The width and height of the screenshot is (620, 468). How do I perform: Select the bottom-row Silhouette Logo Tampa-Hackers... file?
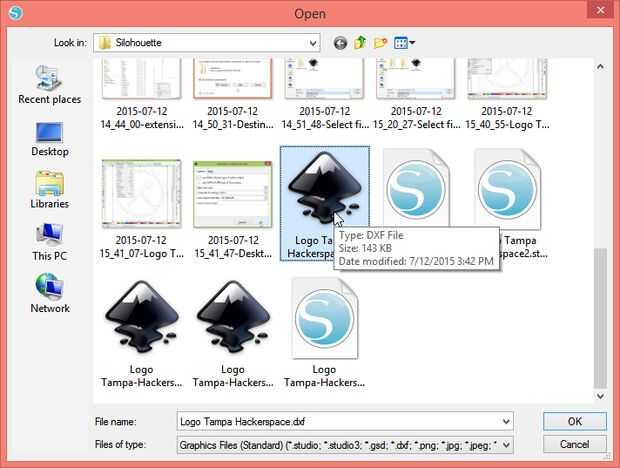(x=324, y=333)
